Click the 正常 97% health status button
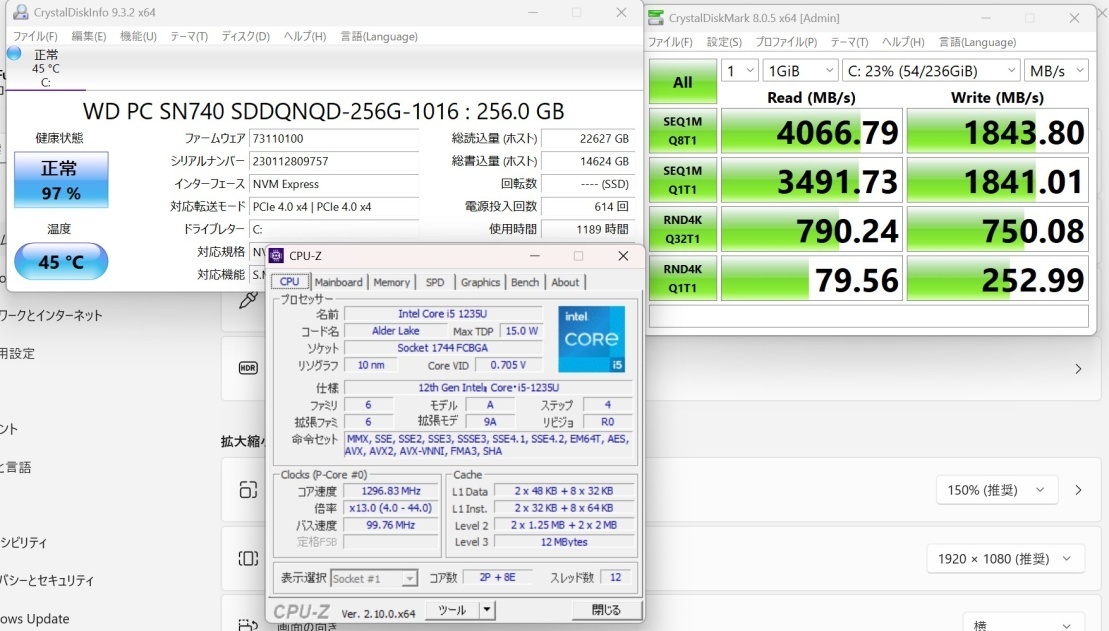 61,180
